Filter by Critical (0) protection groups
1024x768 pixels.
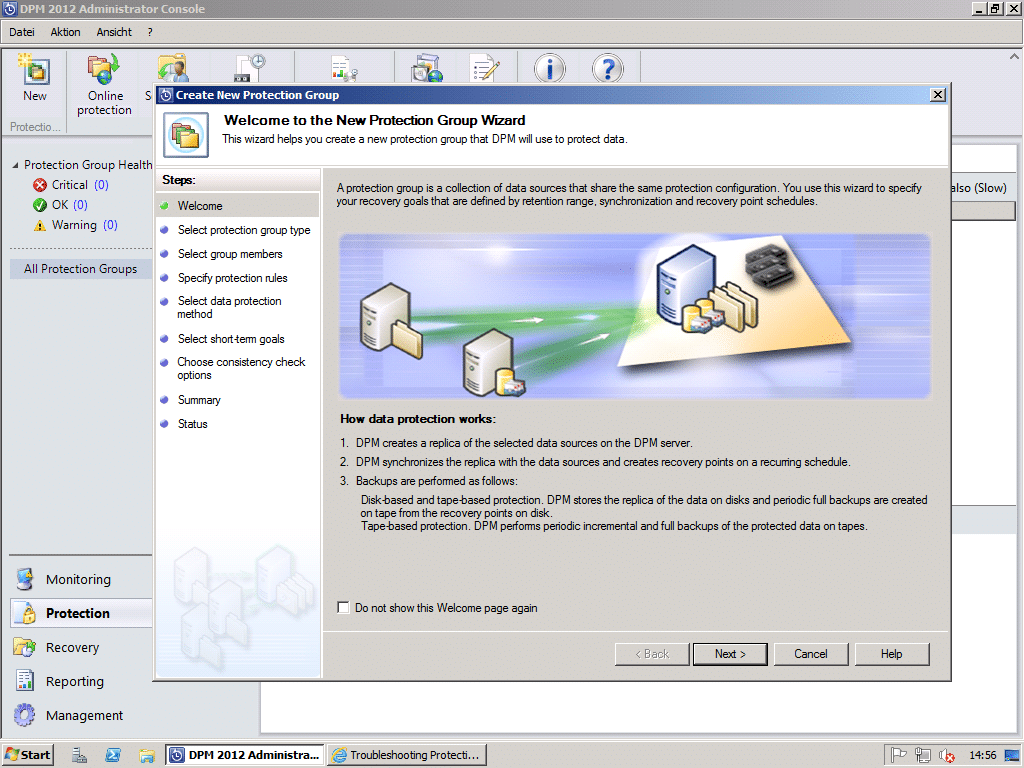coord(71,185)
